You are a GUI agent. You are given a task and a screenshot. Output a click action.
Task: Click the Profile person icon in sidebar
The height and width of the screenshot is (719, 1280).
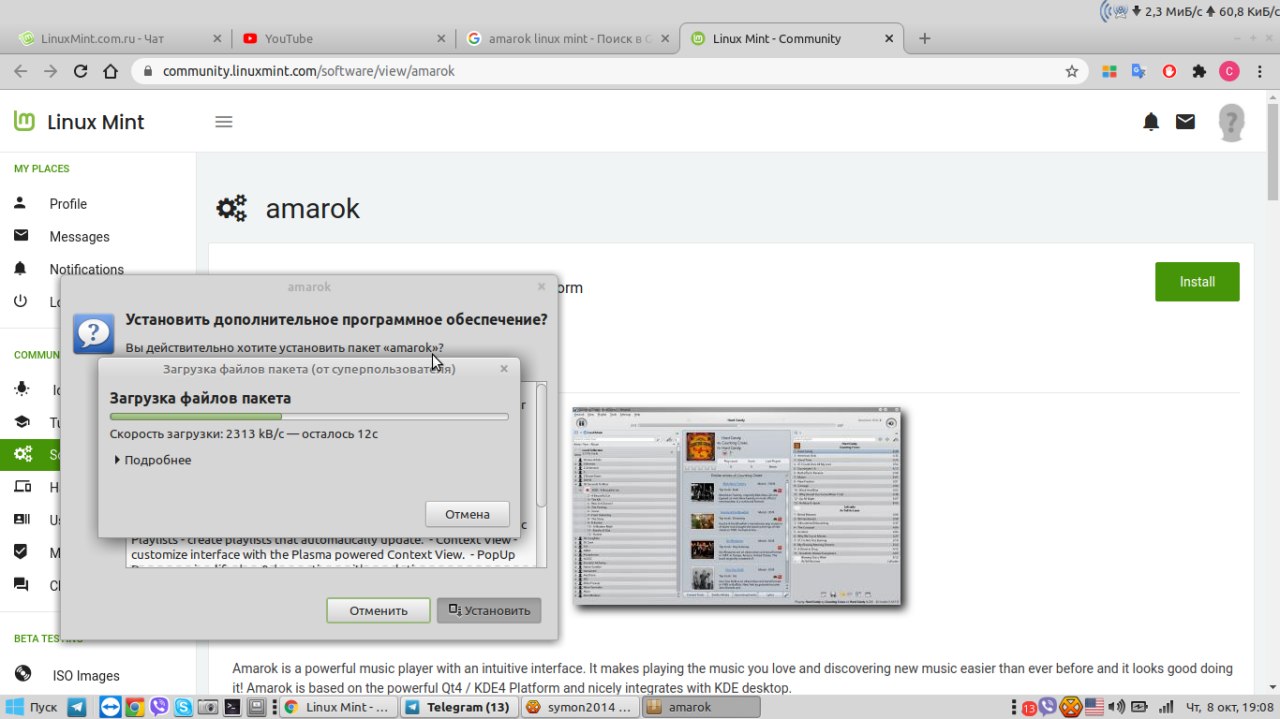[x=20, y=203]
